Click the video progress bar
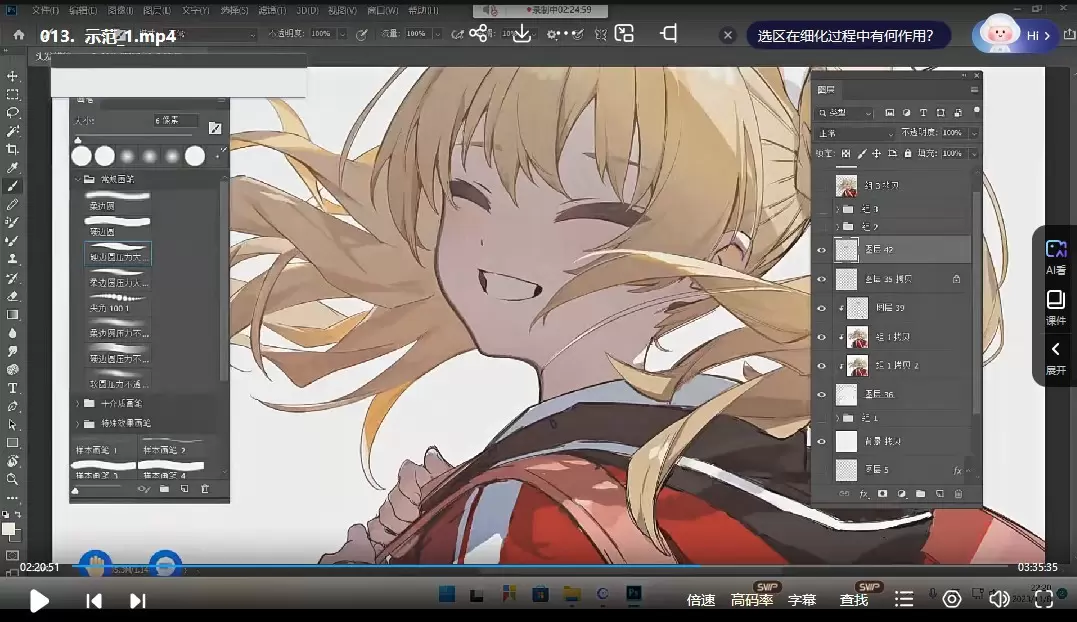The width and height of the screenshot is (1077, 622). 539,566
